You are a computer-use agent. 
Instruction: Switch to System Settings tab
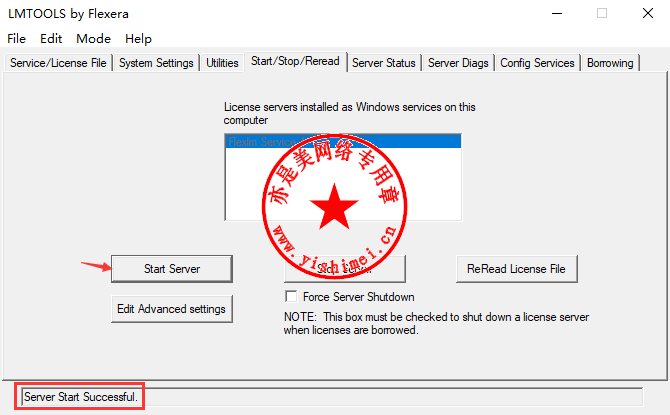[x=156, y=63]
